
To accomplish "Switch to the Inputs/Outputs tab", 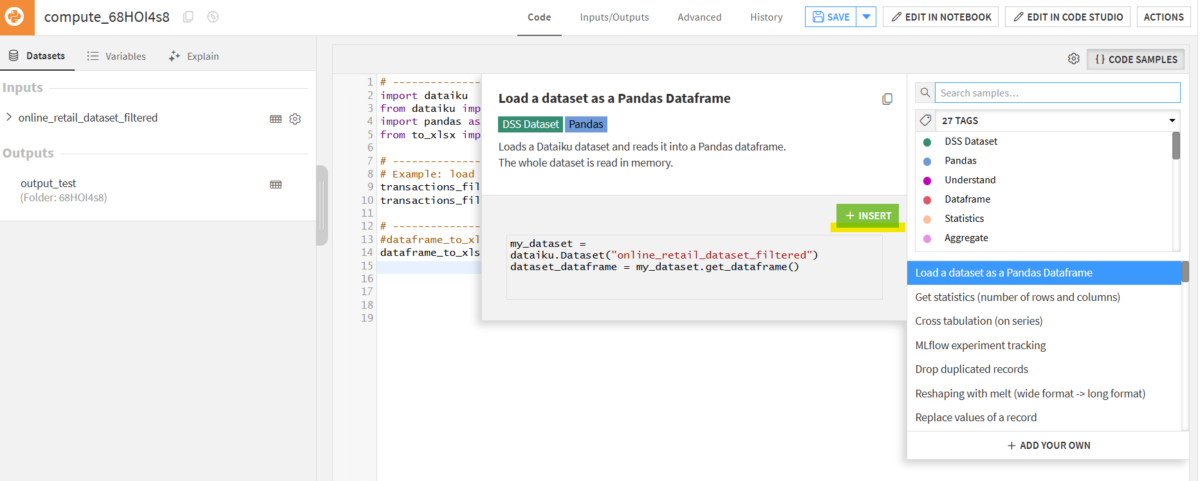I will (614, 17).
